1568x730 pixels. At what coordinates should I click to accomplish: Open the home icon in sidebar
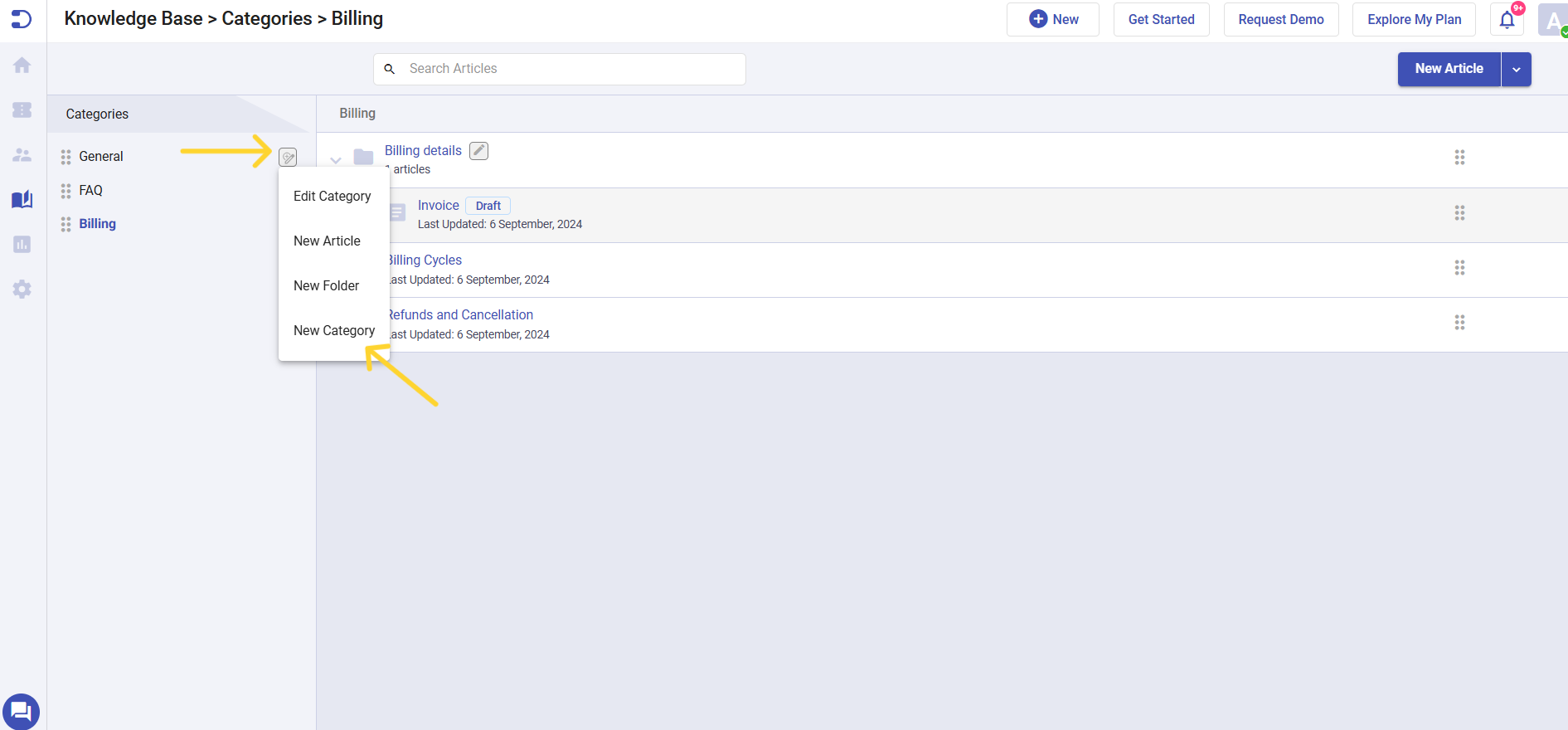point(22,65)
